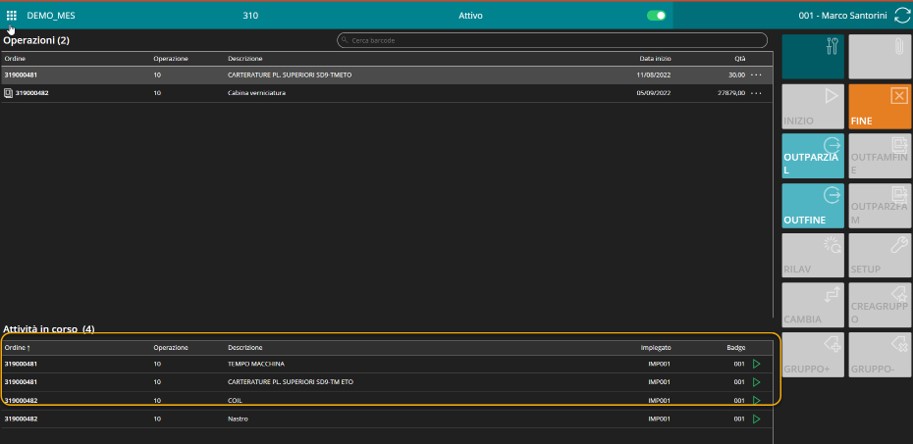Screen dimensions: 913x444
Task: Open more options for Cabina verniciatura row
Action: (756, 93)
